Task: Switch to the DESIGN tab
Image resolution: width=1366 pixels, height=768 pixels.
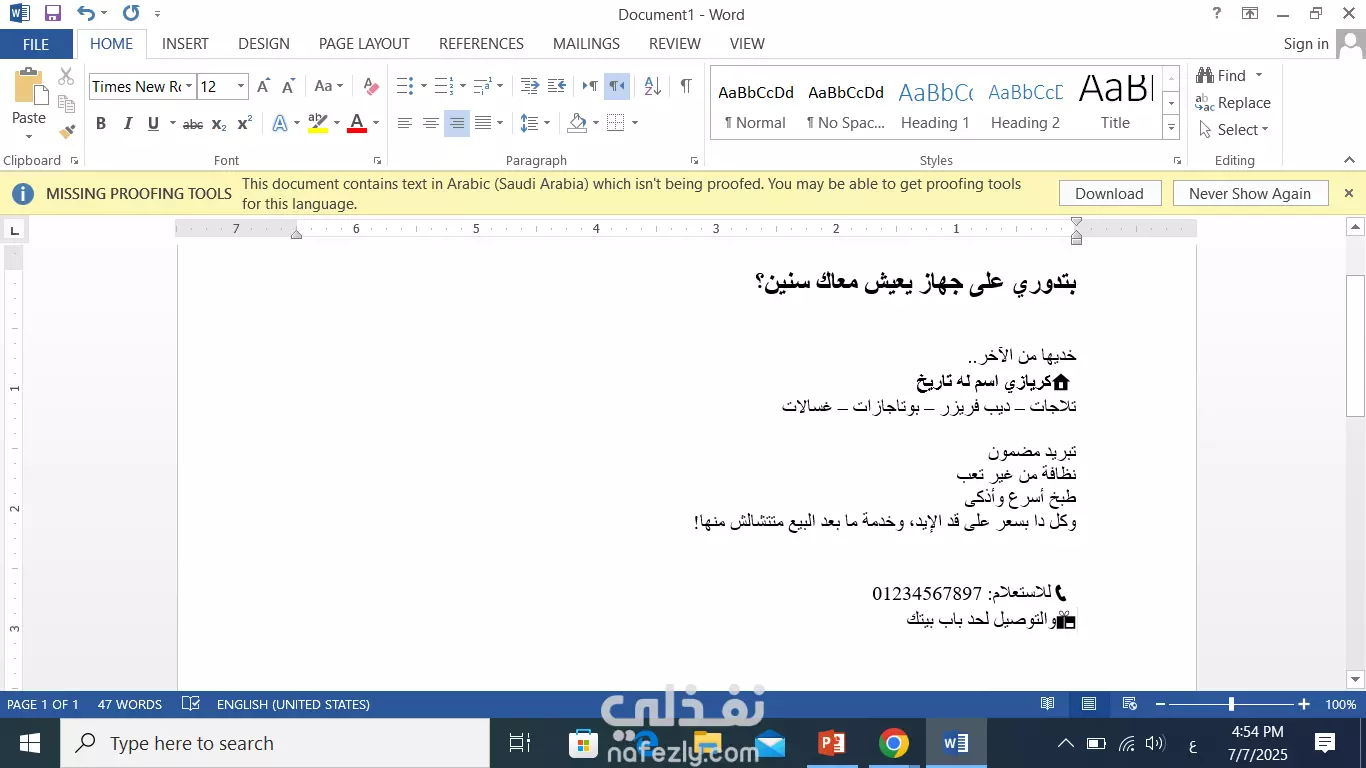Action: click(x=264, y=44)
